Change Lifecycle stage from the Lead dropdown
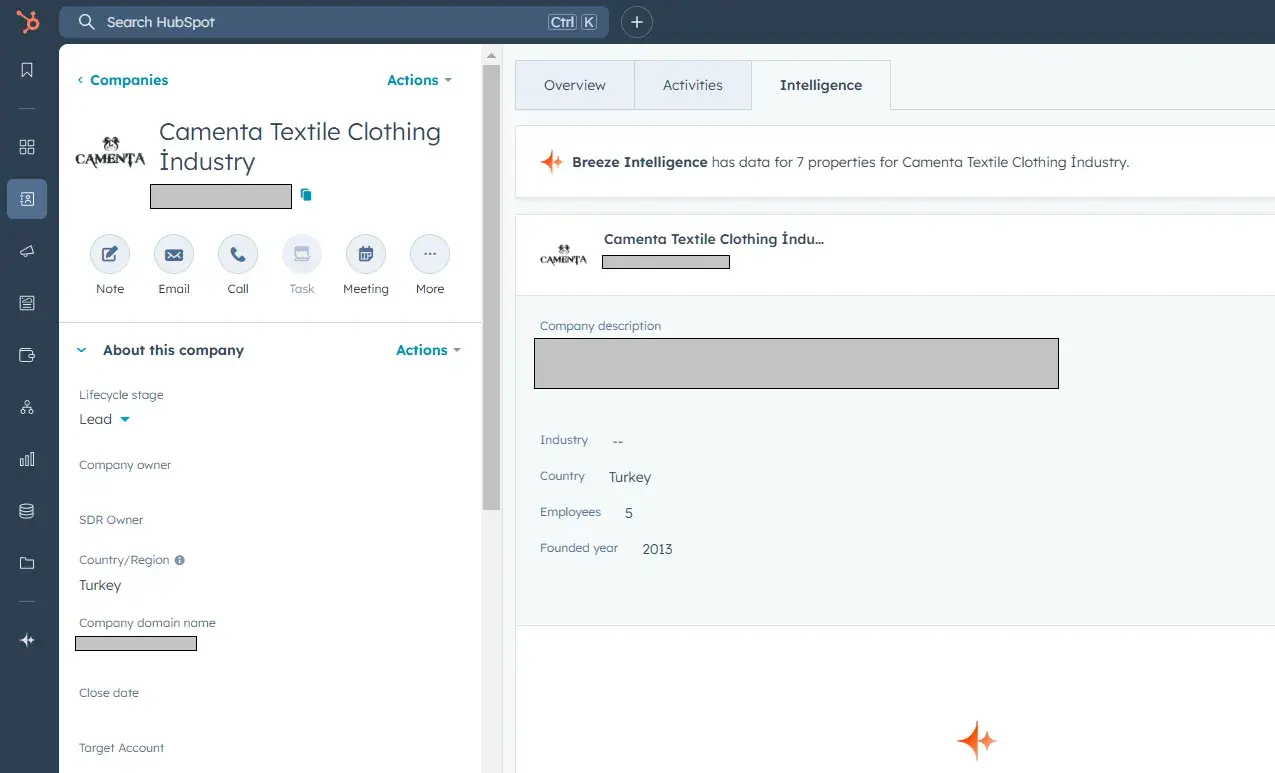Viewport: 1275px width, 773px height. (103, 419)
